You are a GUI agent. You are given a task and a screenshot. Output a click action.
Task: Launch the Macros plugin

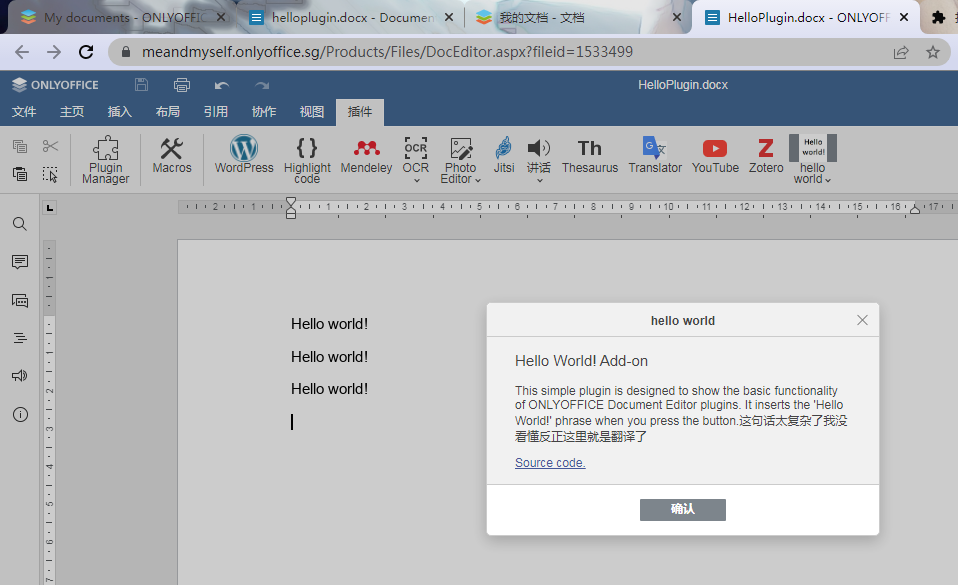(x=172, y=155)
